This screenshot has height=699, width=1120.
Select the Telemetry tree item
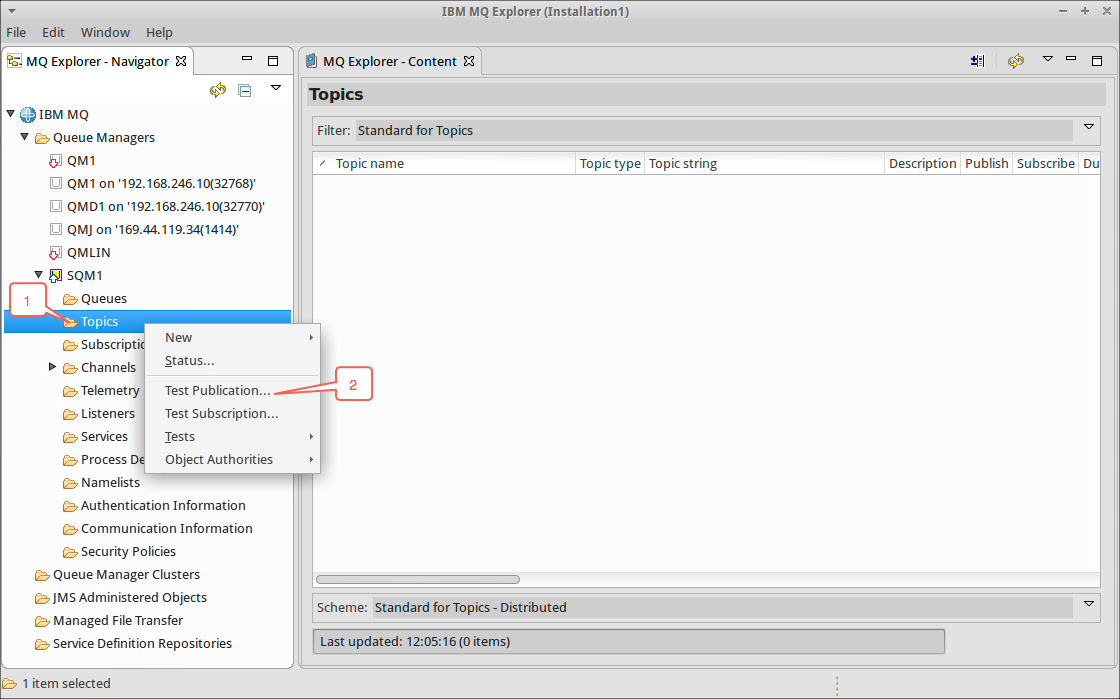pyautogui.click(x=110, y=391)
